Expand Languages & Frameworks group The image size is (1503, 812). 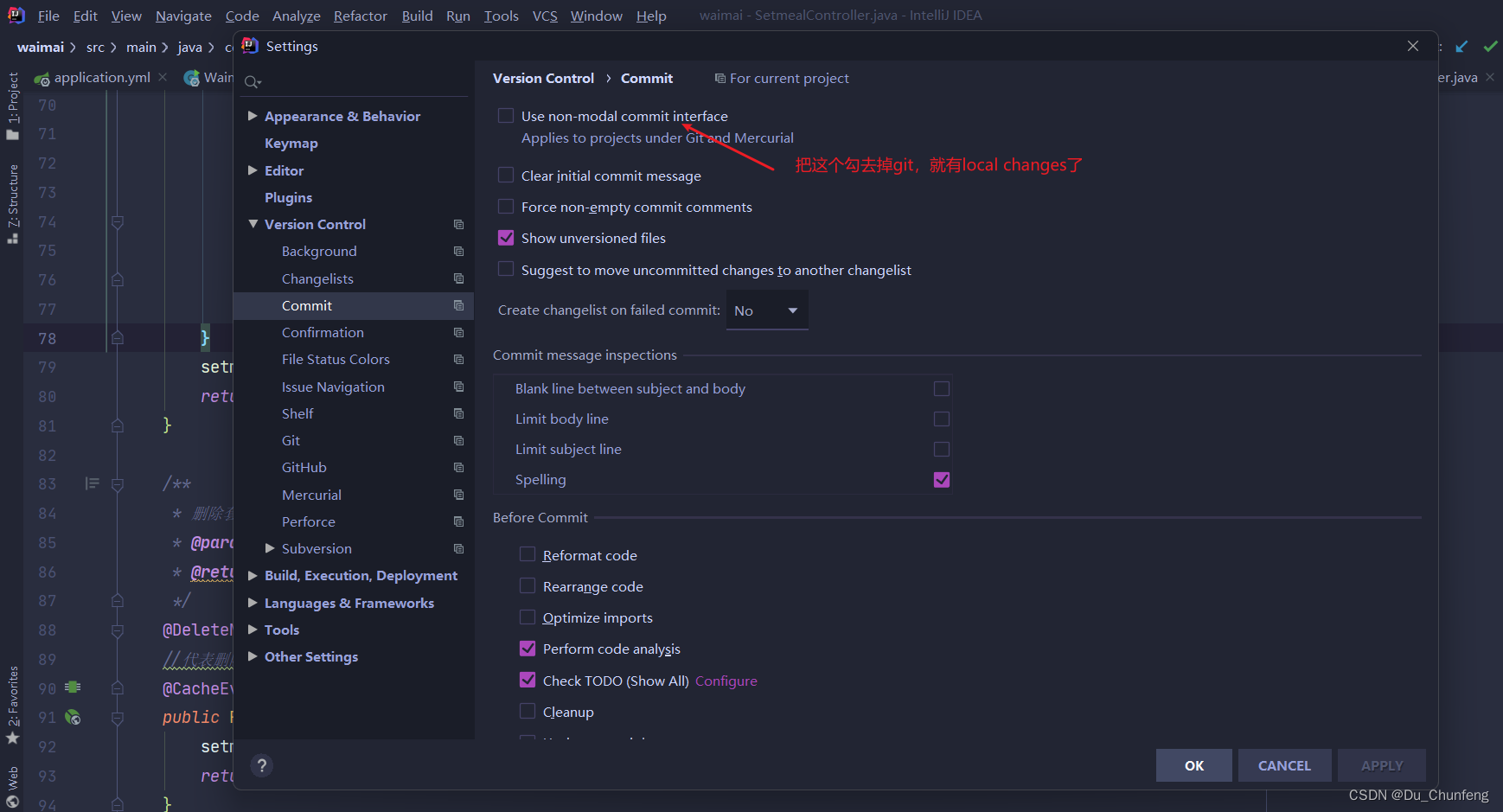[x=253, y=603]
